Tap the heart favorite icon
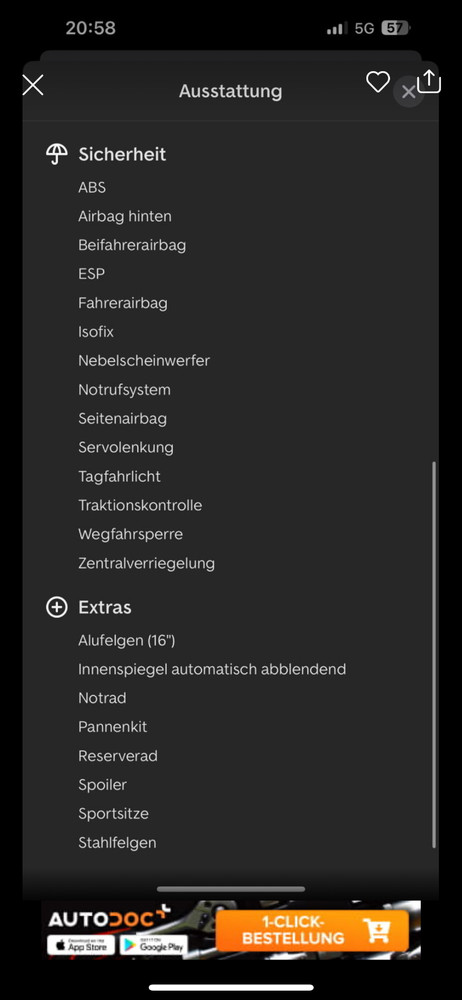462x1000 pixels. [378, 82]
